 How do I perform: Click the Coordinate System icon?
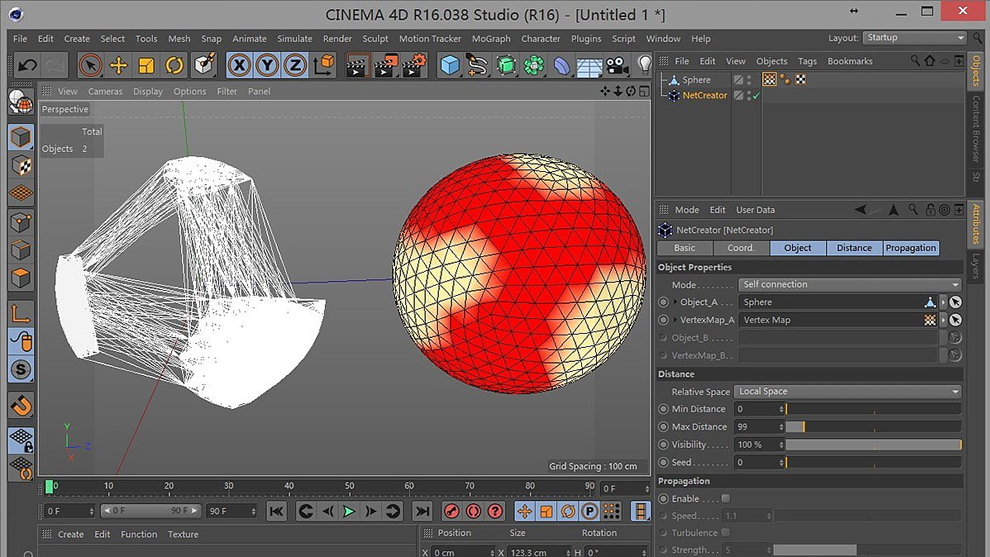coord(324,65)
